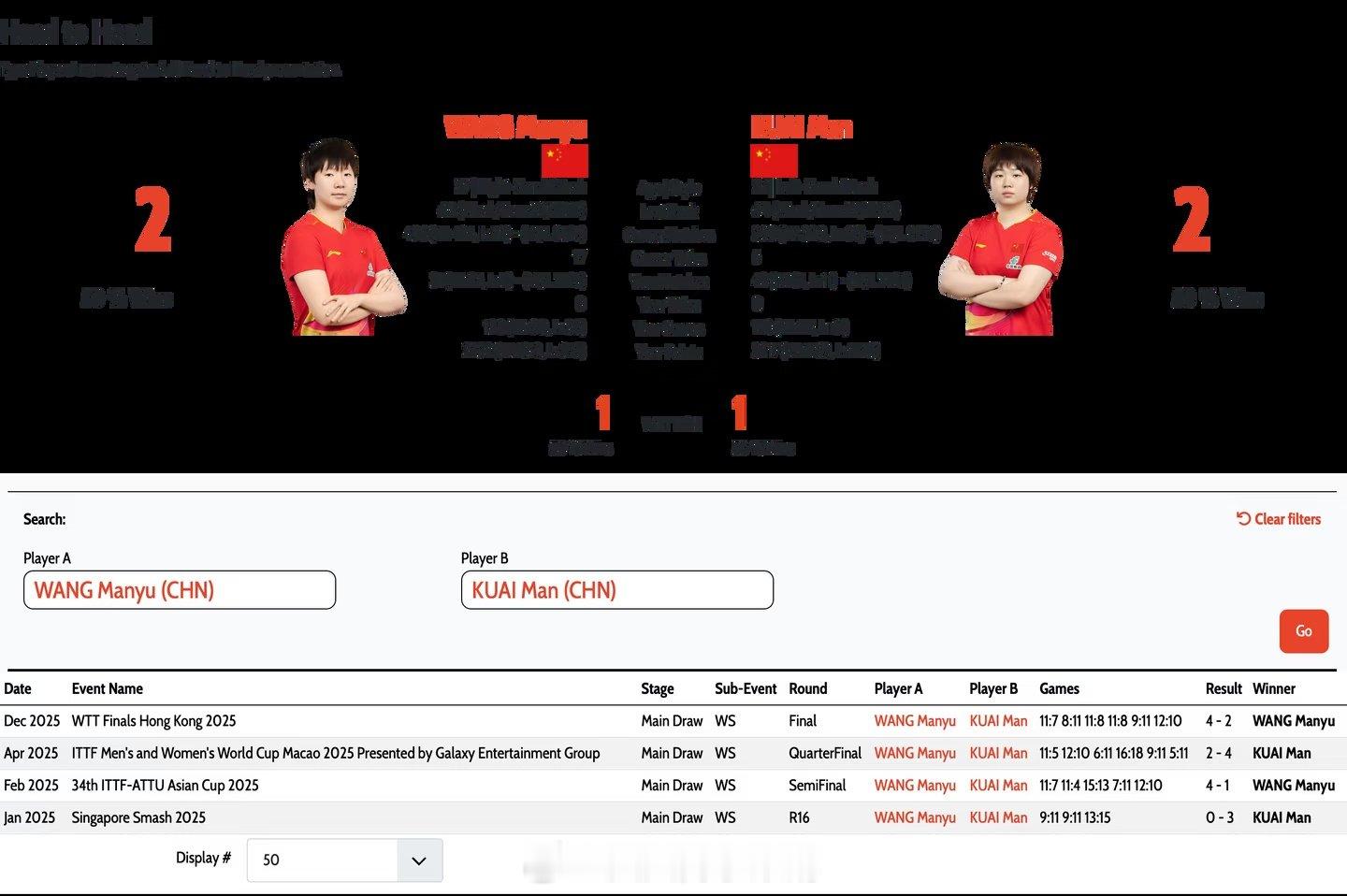Open Player A WANG Manyu link in Feb 2025 row
This screenshot has height=896, width=1347.
[915, 786]
